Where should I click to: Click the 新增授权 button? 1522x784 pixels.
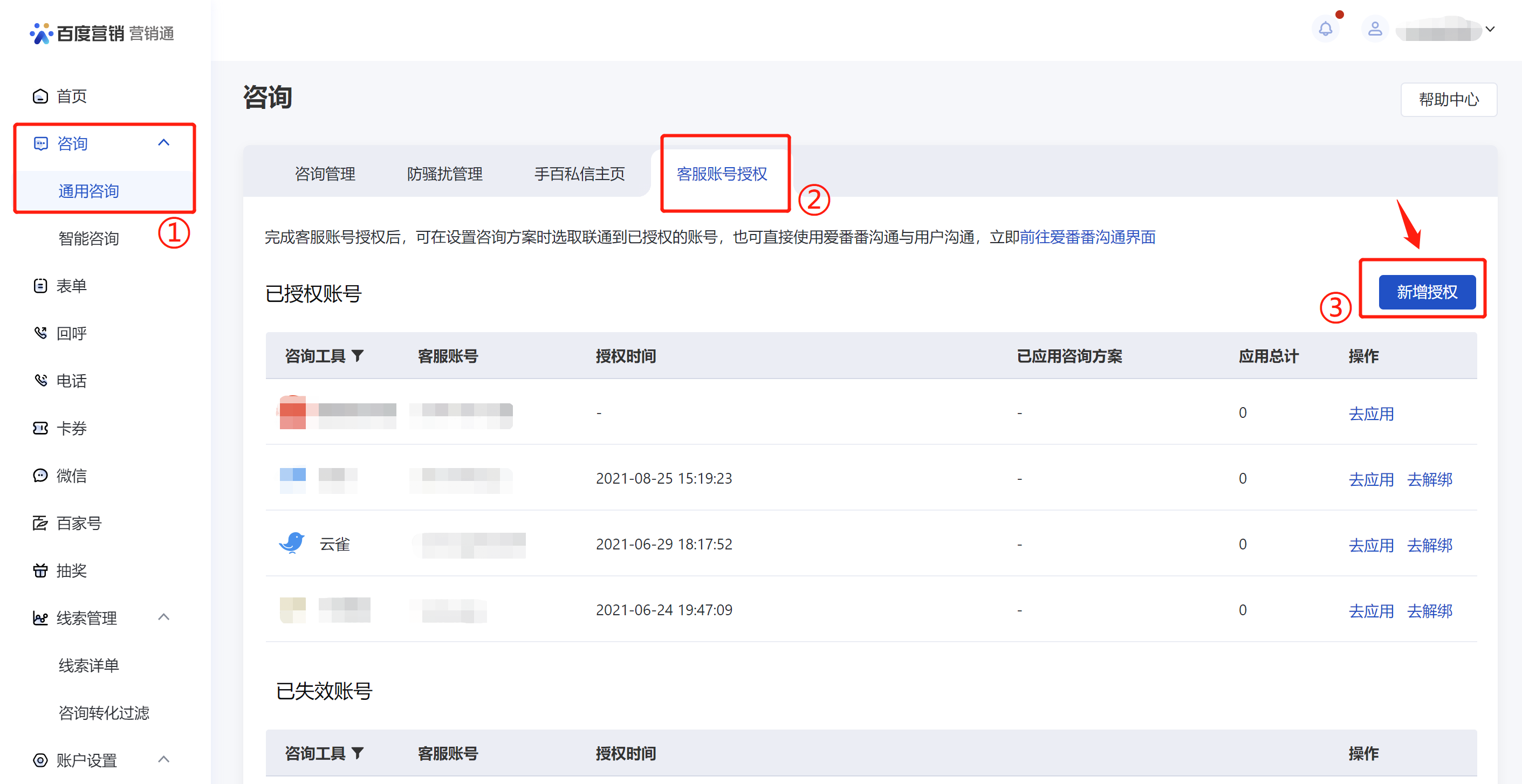tap(1428, 292)
